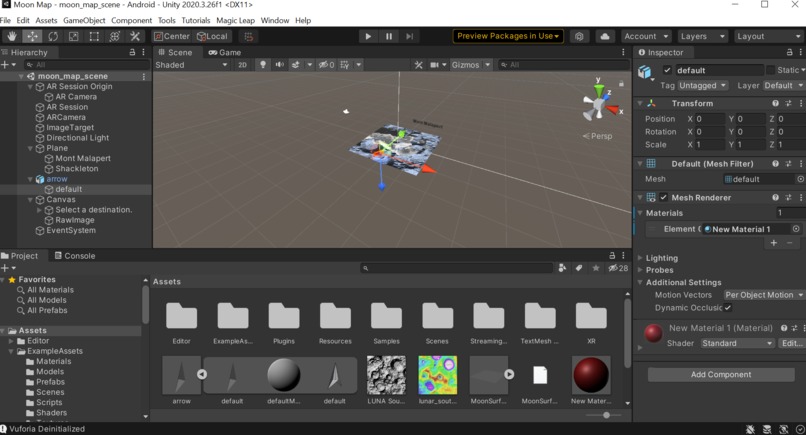Open the Shaded draw mode dropdown
The width and height of the screenshot is (806, 435).
pos(191,65)
